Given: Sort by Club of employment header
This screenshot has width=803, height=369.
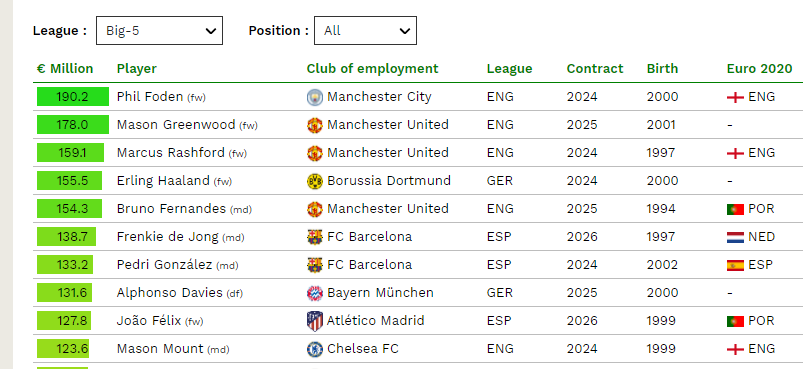Looking at the screenshot, I should point(372,69).
